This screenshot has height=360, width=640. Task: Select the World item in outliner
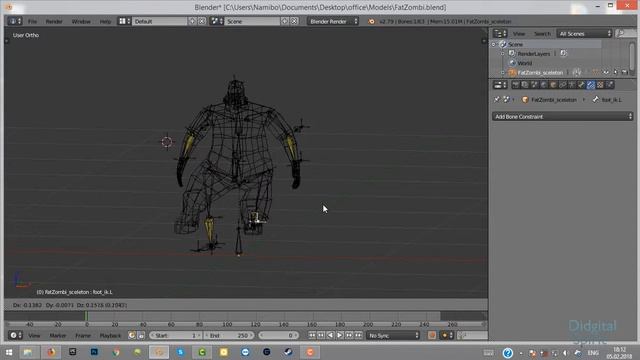coord(524,63)
